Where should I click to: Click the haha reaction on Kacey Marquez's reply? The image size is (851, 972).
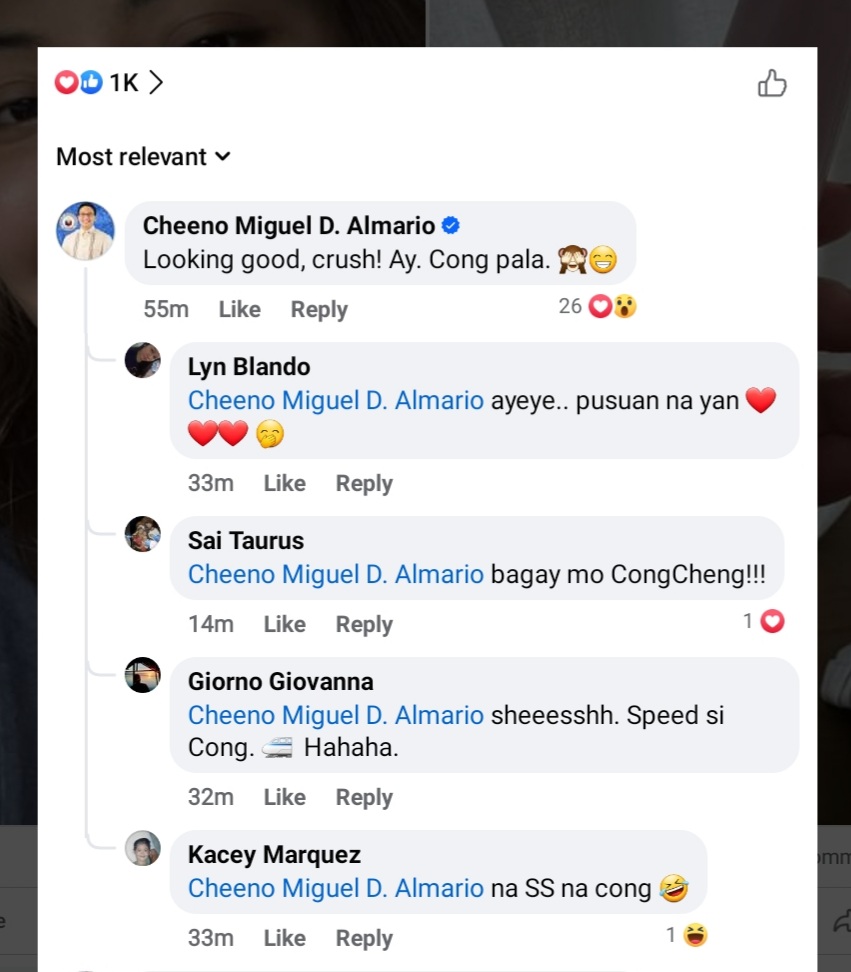click(x=695, y=936)
